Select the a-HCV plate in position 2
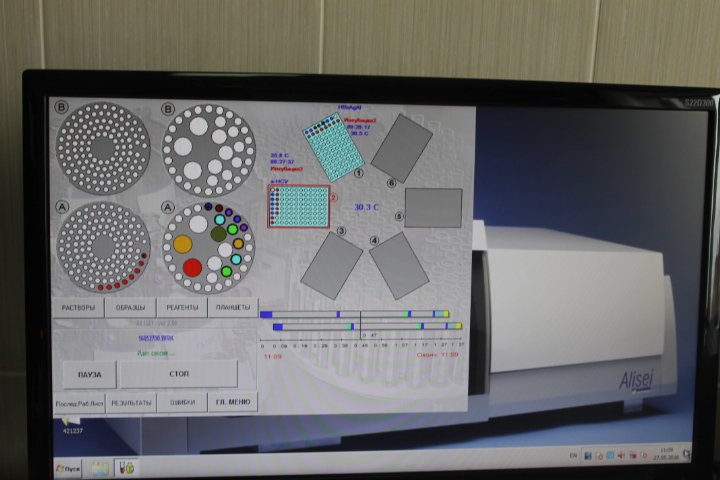The height and width of the screenshot is (480, 720). [298, 206]
